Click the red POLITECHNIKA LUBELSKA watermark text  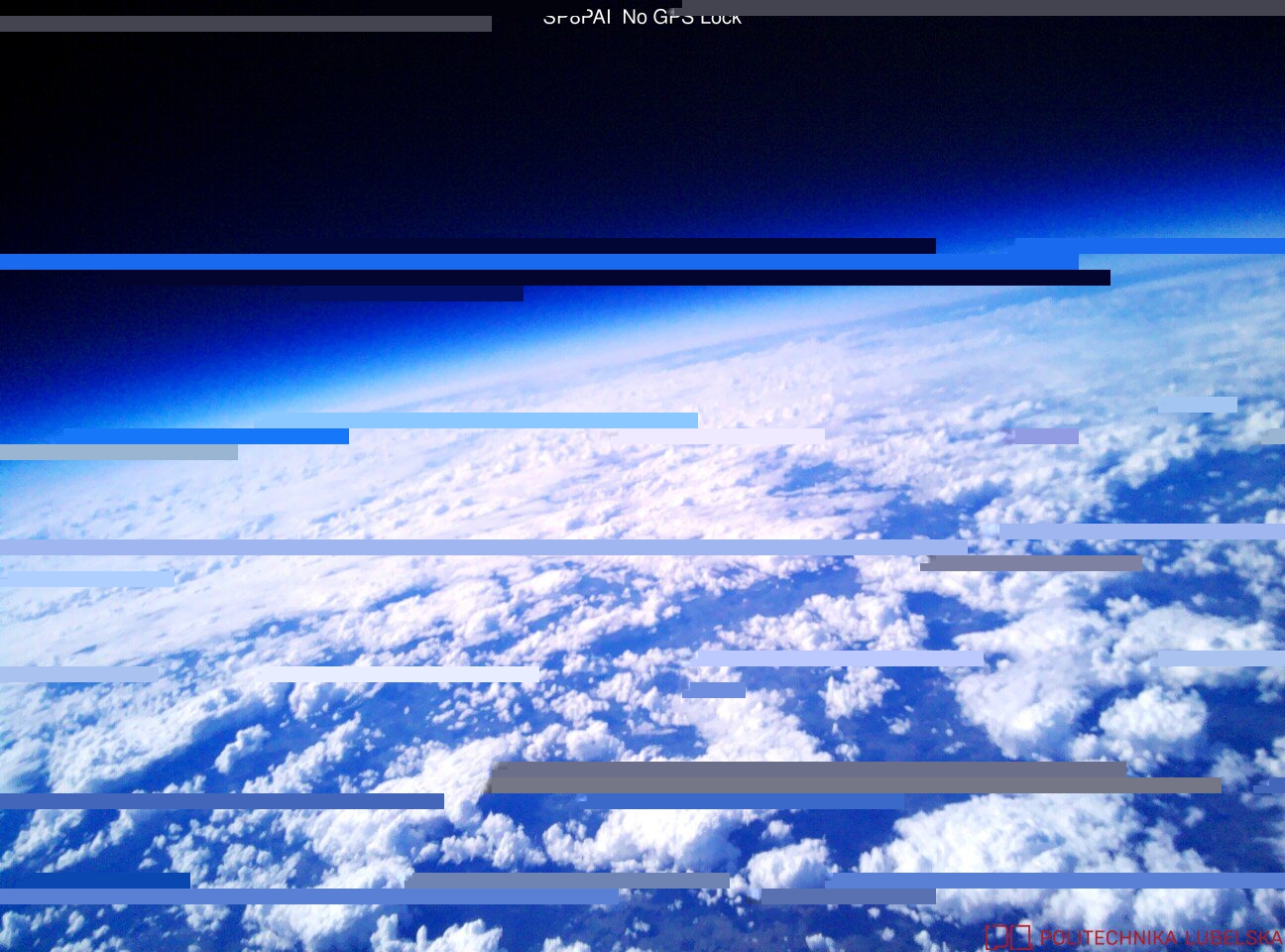click(1161, 938)
